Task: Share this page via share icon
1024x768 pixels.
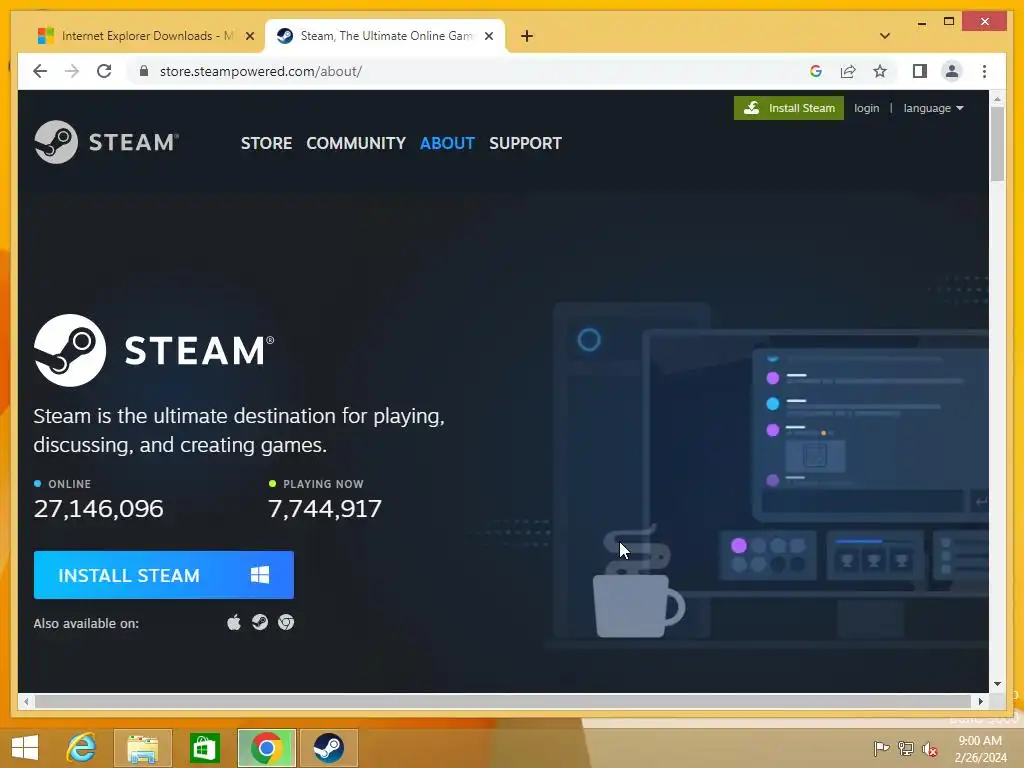Action: (848, 71)
